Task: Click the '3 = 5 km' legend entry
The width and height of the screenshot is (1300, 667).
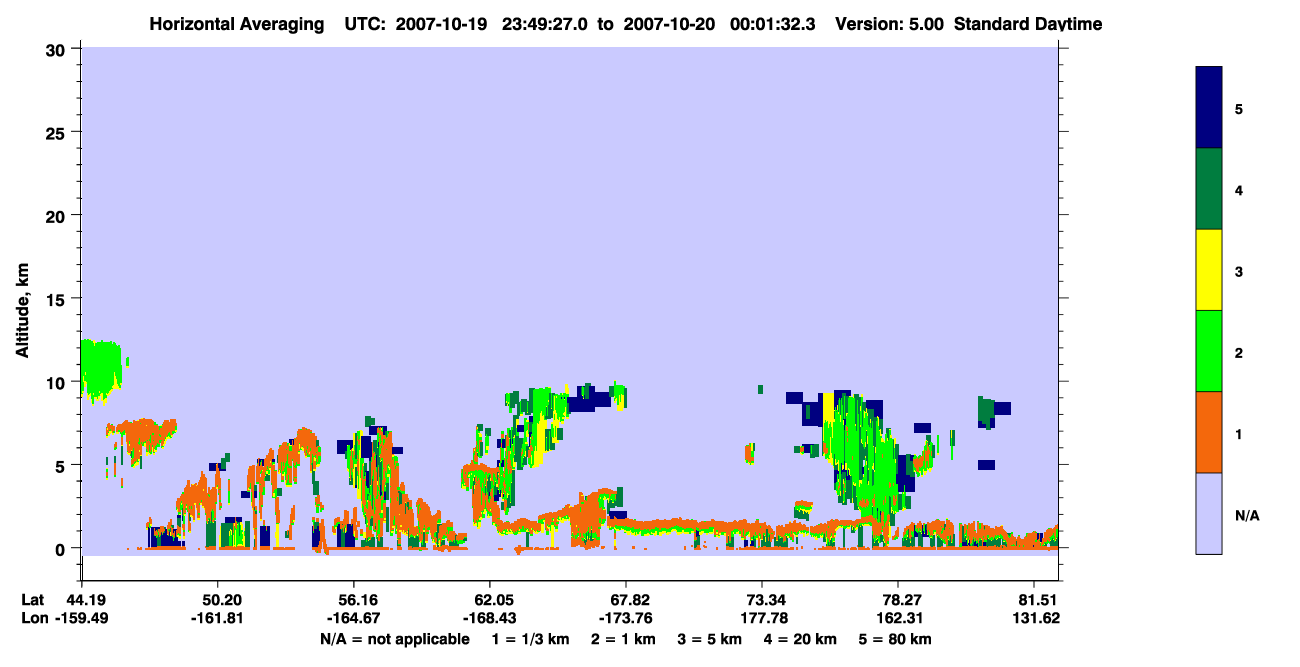Action: pos(708,639)
